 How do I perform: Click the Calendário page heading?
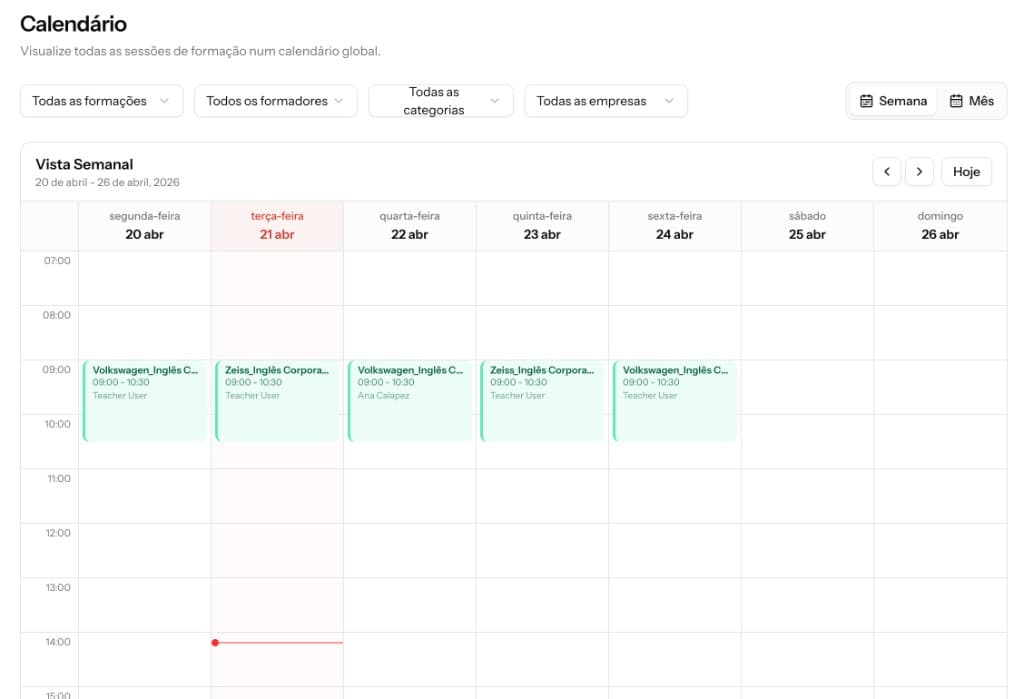coord(72,23)
